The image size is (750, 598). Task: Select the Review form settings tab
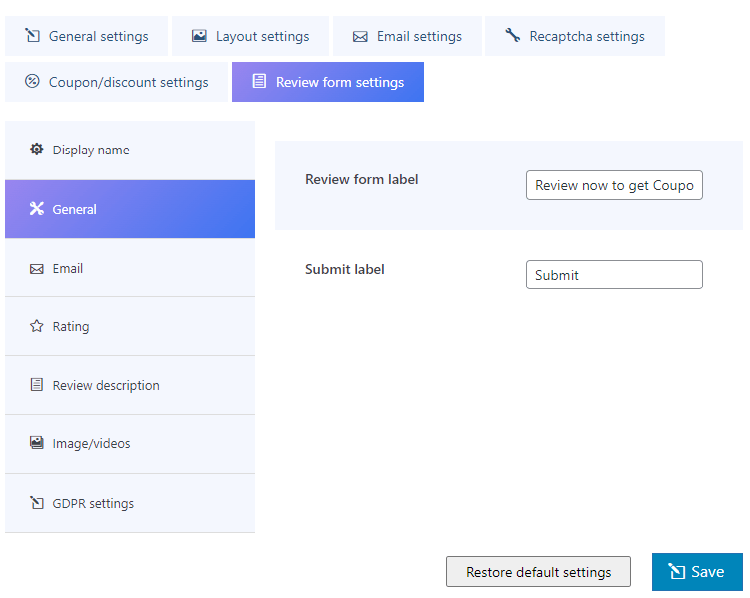tap(328, 82)
